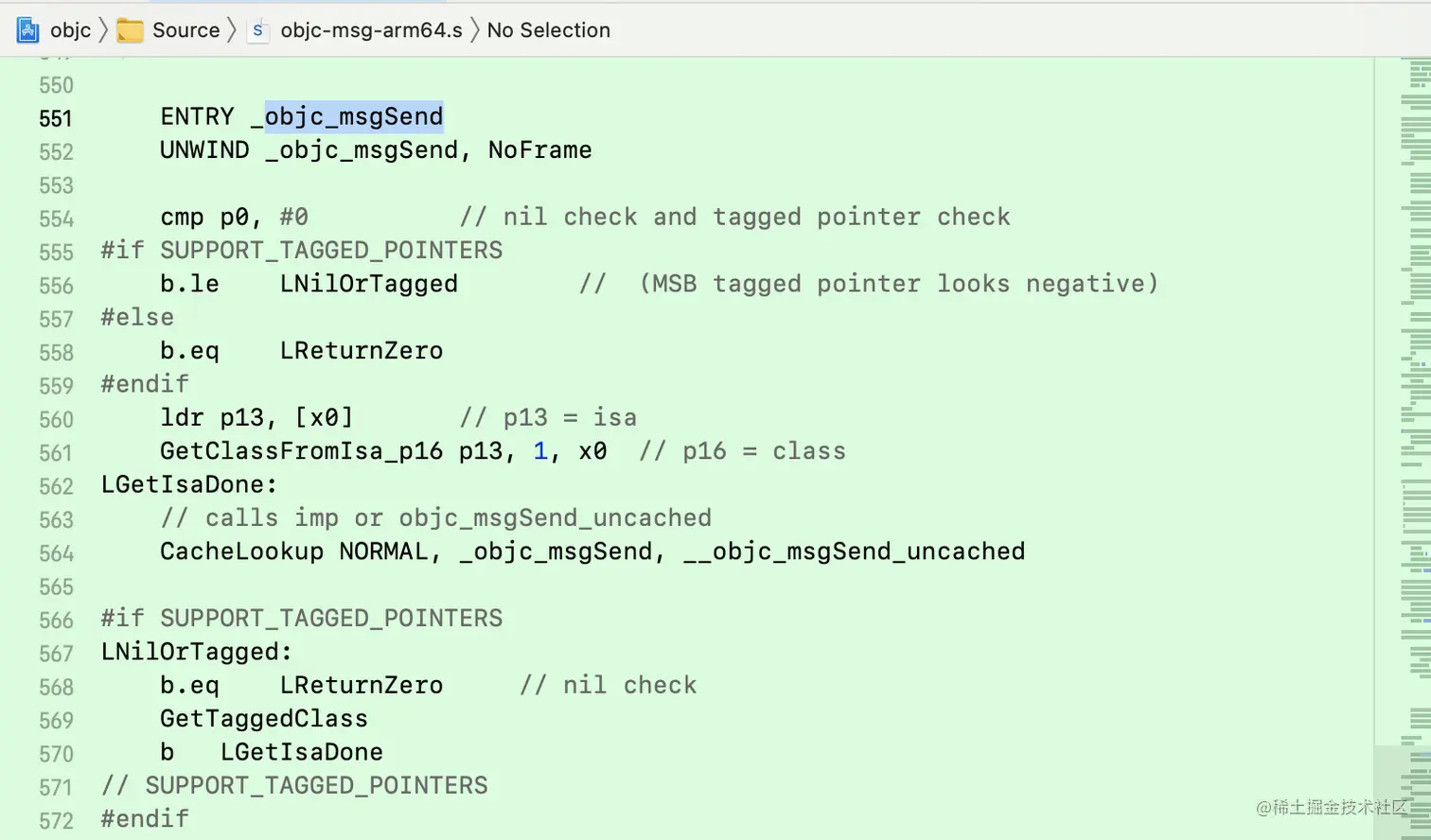The image size is (1431, 840).
Task: Open the No Selection symbol dropdown
Action: click(548, 30)
